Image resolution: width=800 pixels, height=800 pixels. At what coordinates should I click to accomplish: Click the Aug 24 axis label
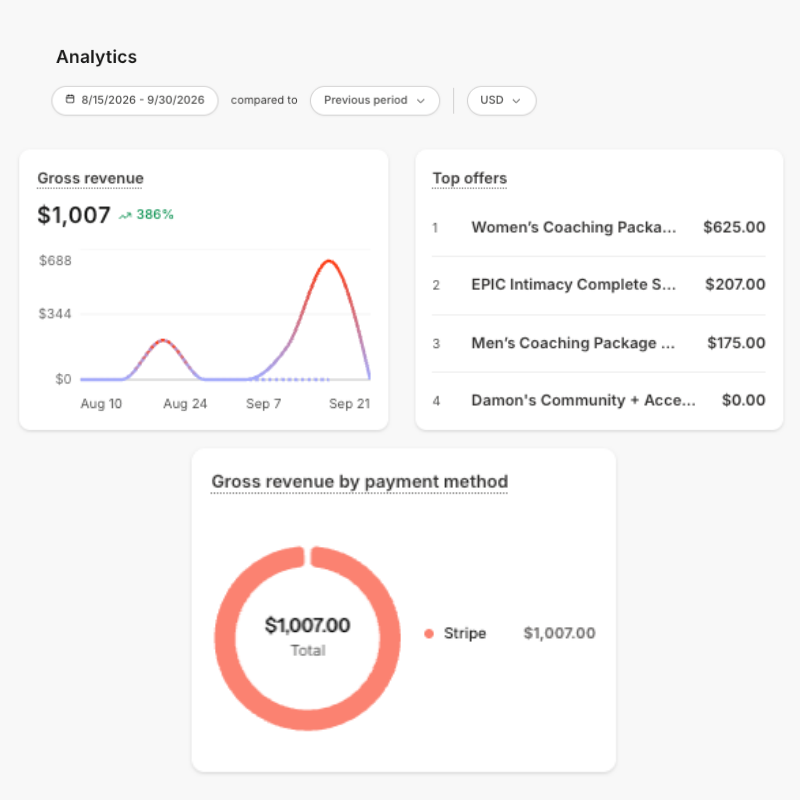185,404
